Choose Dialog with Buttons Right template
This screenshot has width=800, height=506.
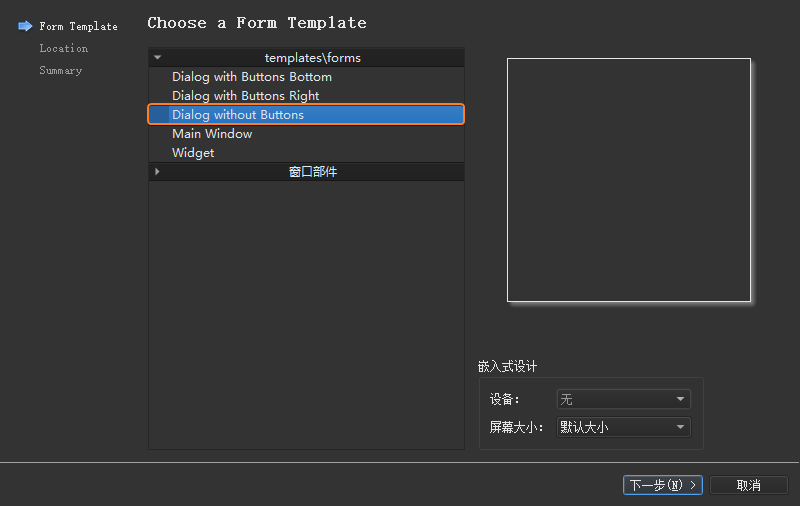tap(245, 96)
